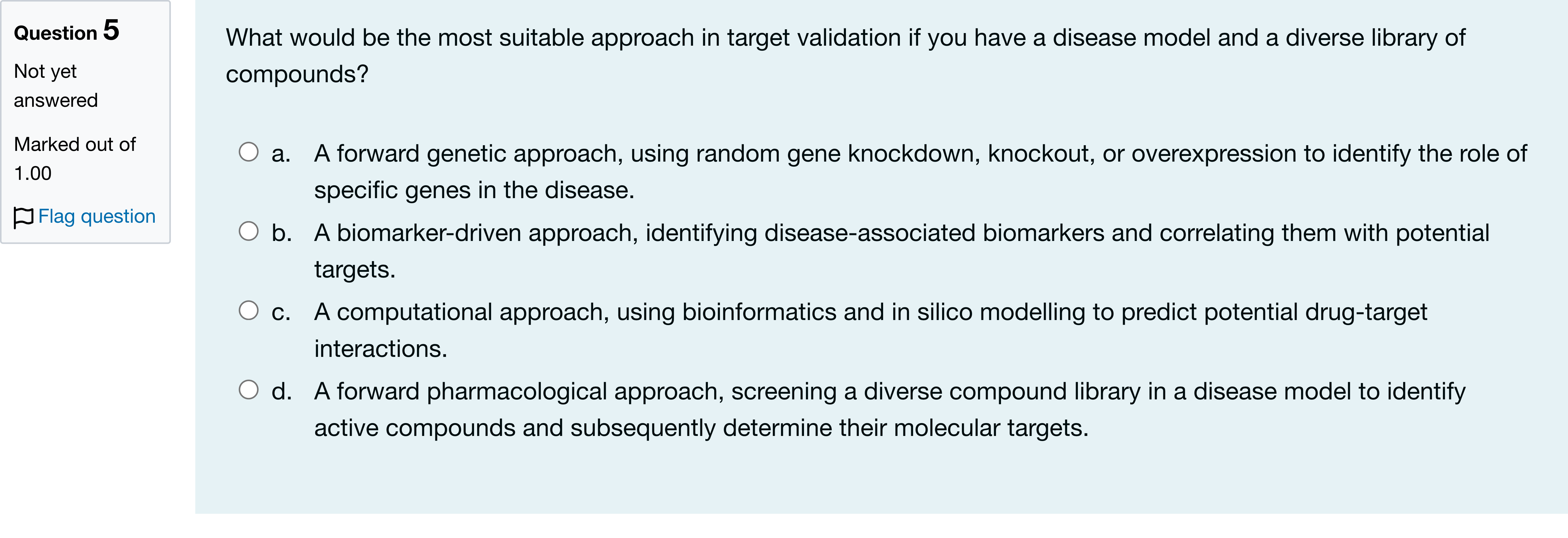The width and height of the screenshot is (1568, 538).
Task: Choose the forward genetic approach answer text
Action: click(x=920, y=172)
